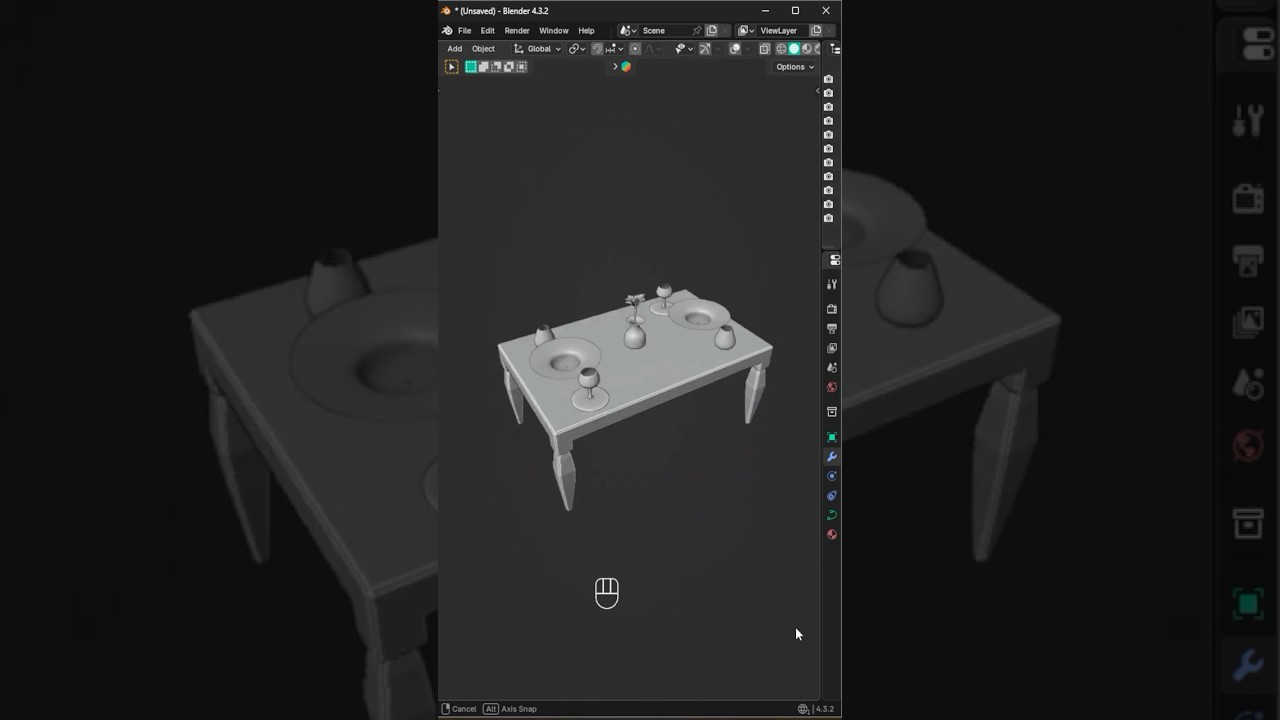
Task: Open the properties editor type selector
Action: click(834, 260)
